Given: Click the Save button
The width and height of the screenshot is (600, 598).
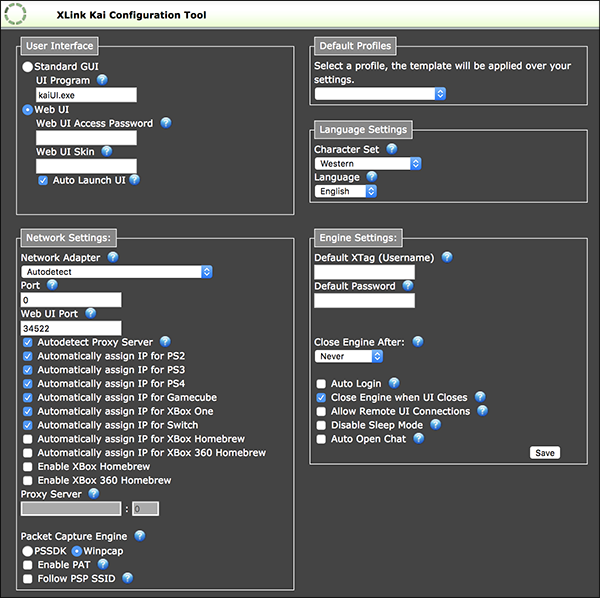Looking at the screenshot, I should tap(545, 453).
